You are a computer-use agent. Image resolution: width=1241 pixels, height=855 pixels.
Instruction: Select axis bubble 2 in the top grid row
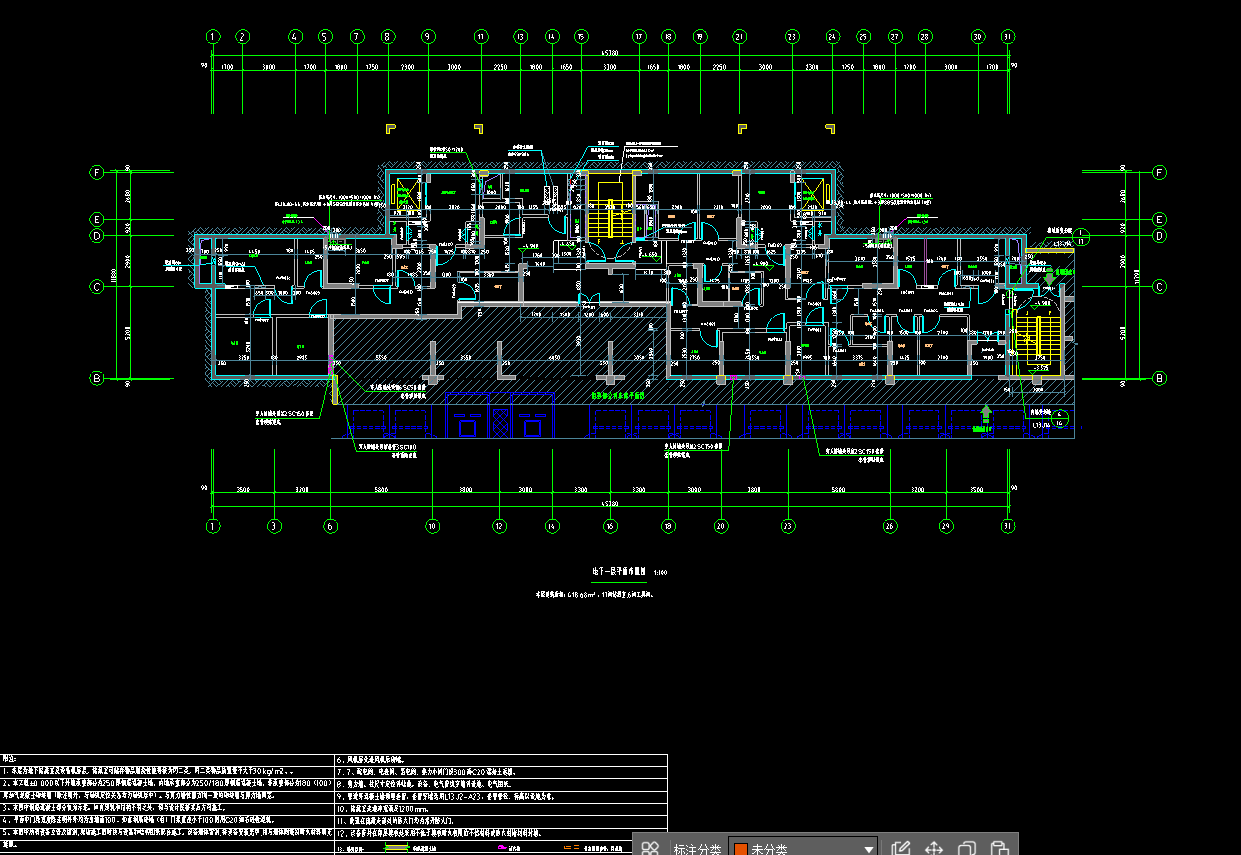242,36
